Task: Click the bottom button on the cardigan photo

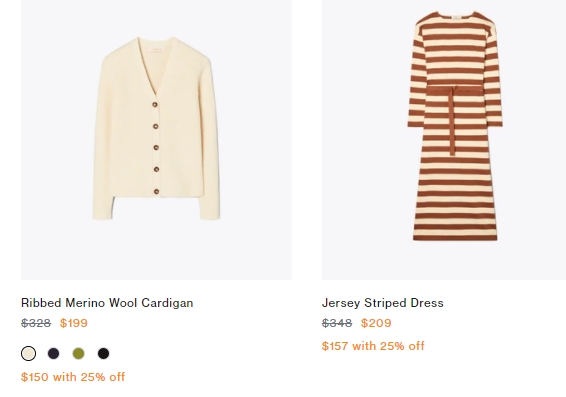Action: [157, 191]
